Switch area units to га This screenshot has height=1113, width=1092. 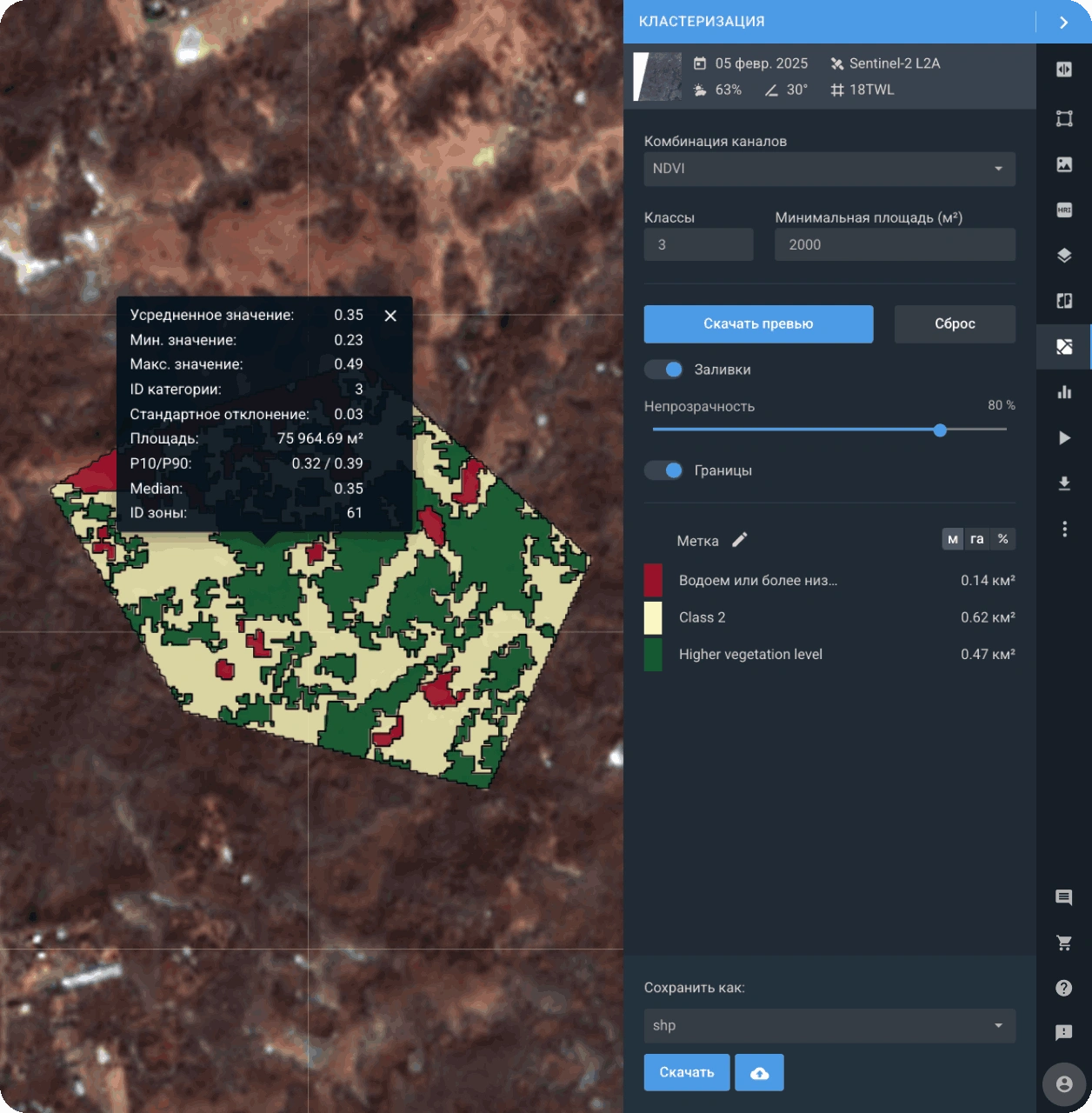977,539
